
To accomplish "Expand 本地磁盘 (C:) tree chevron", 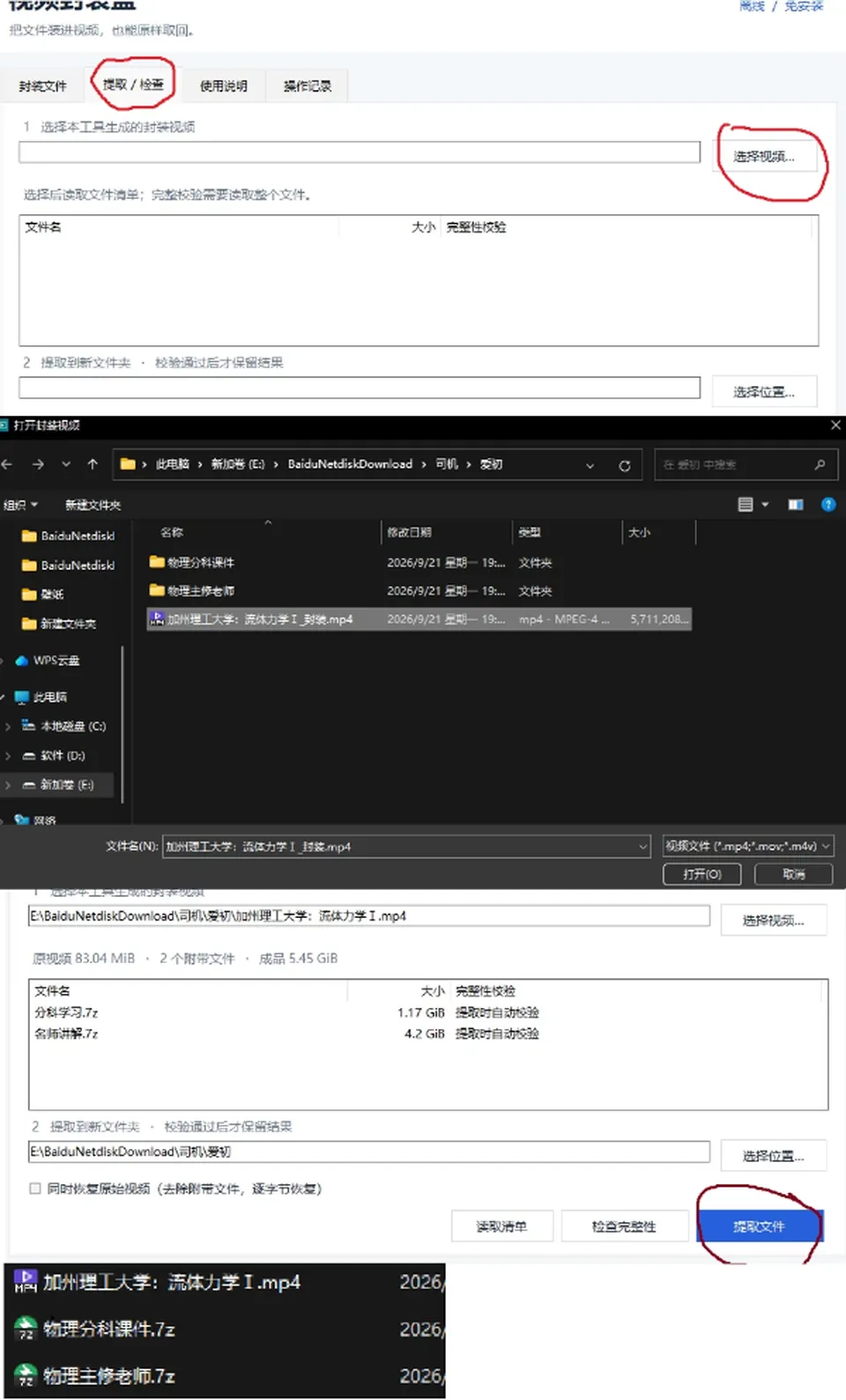I will 8,726.
